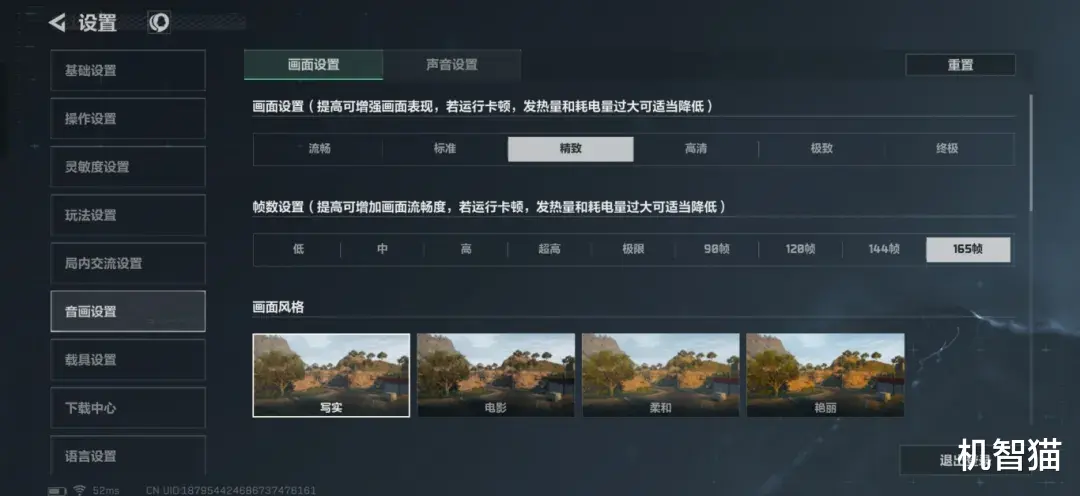This screenshot has height=496, width=1080.
Task: Set frame rate to 144帧
Action: (x=884, y=249)
